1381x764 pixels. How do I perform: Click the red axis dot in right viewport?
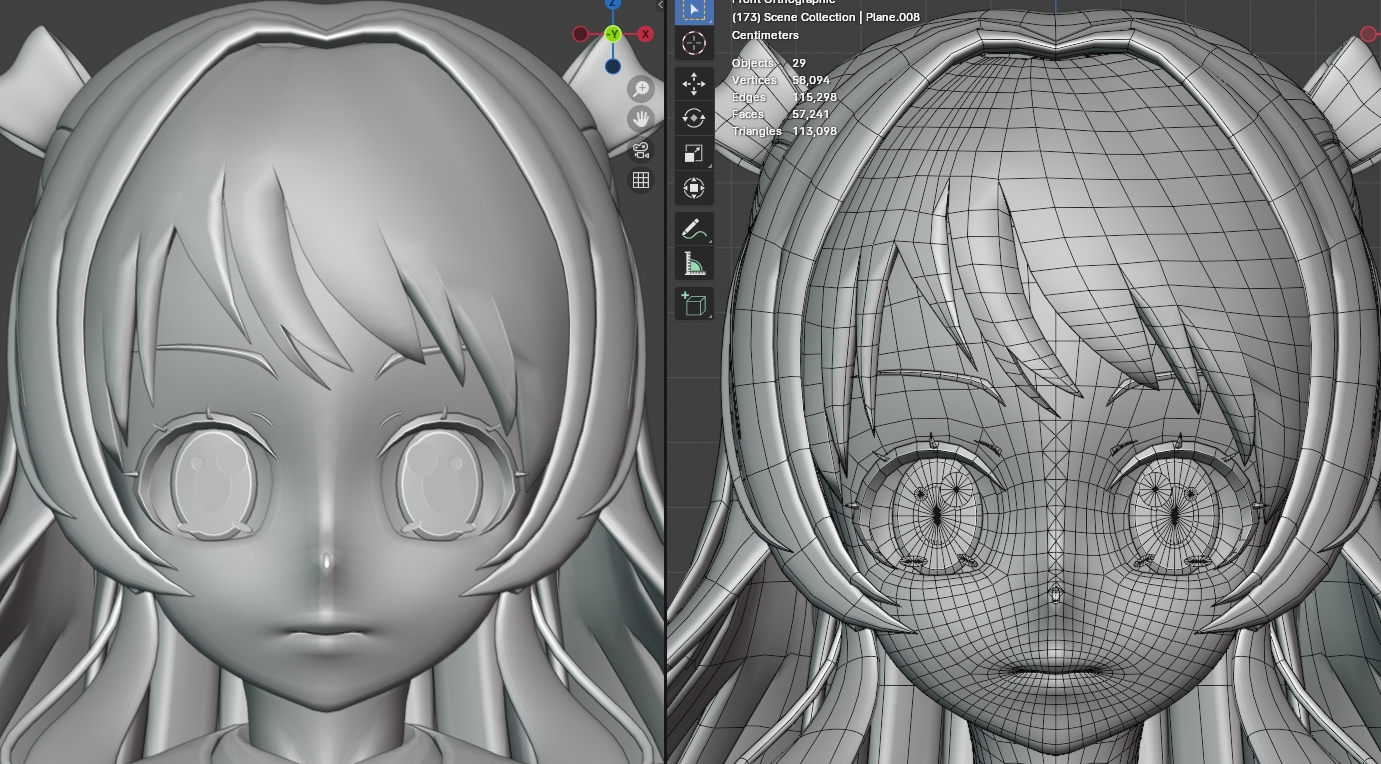click(1369, 35)
